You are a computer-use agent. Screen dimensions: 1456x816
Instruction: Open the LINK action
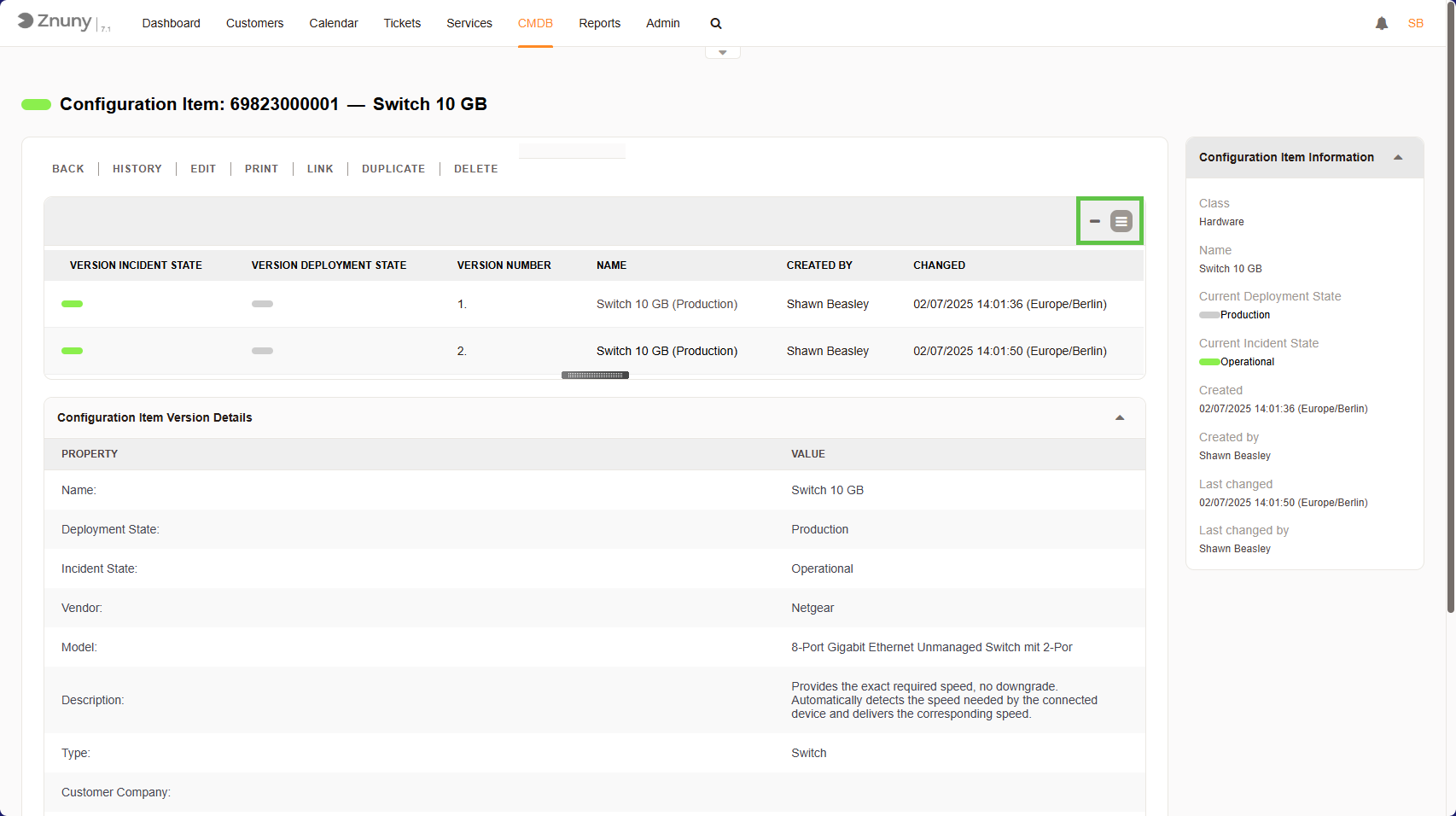320,169
